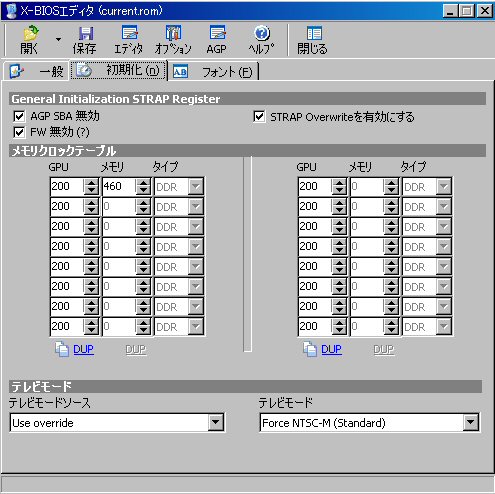This screenshot has width=495, height=494.
Task: Toggle the FW 無効 (?) checkbox
Action: tap(19, 132)
